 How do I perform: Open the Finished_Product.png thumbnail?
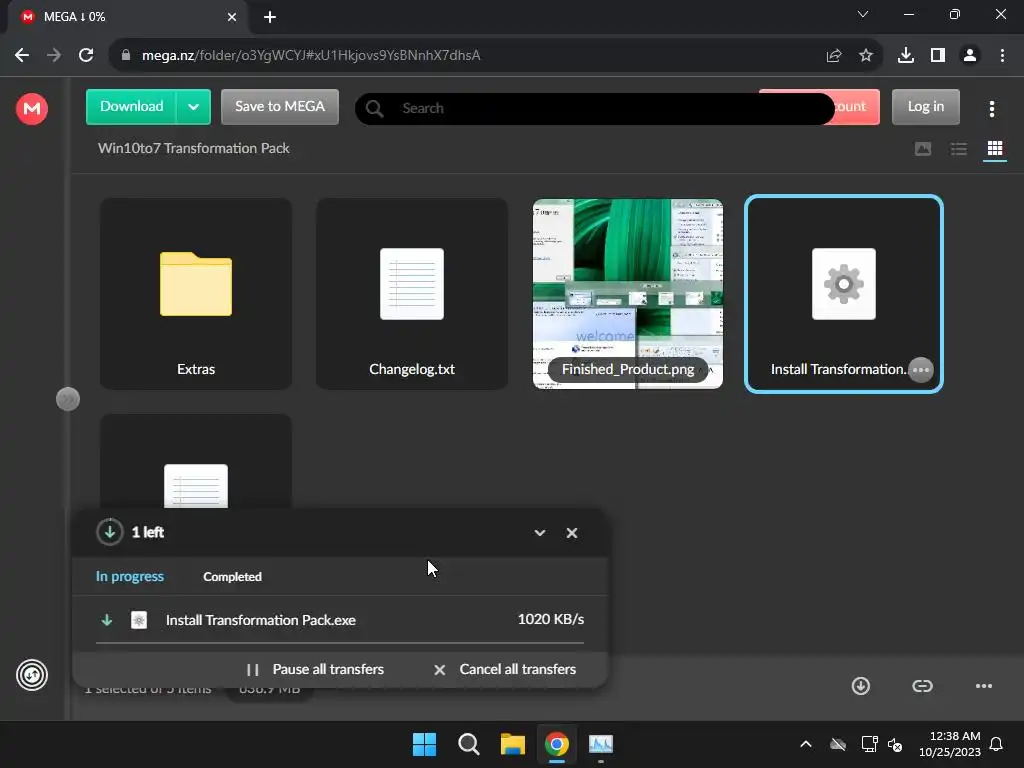628,294
